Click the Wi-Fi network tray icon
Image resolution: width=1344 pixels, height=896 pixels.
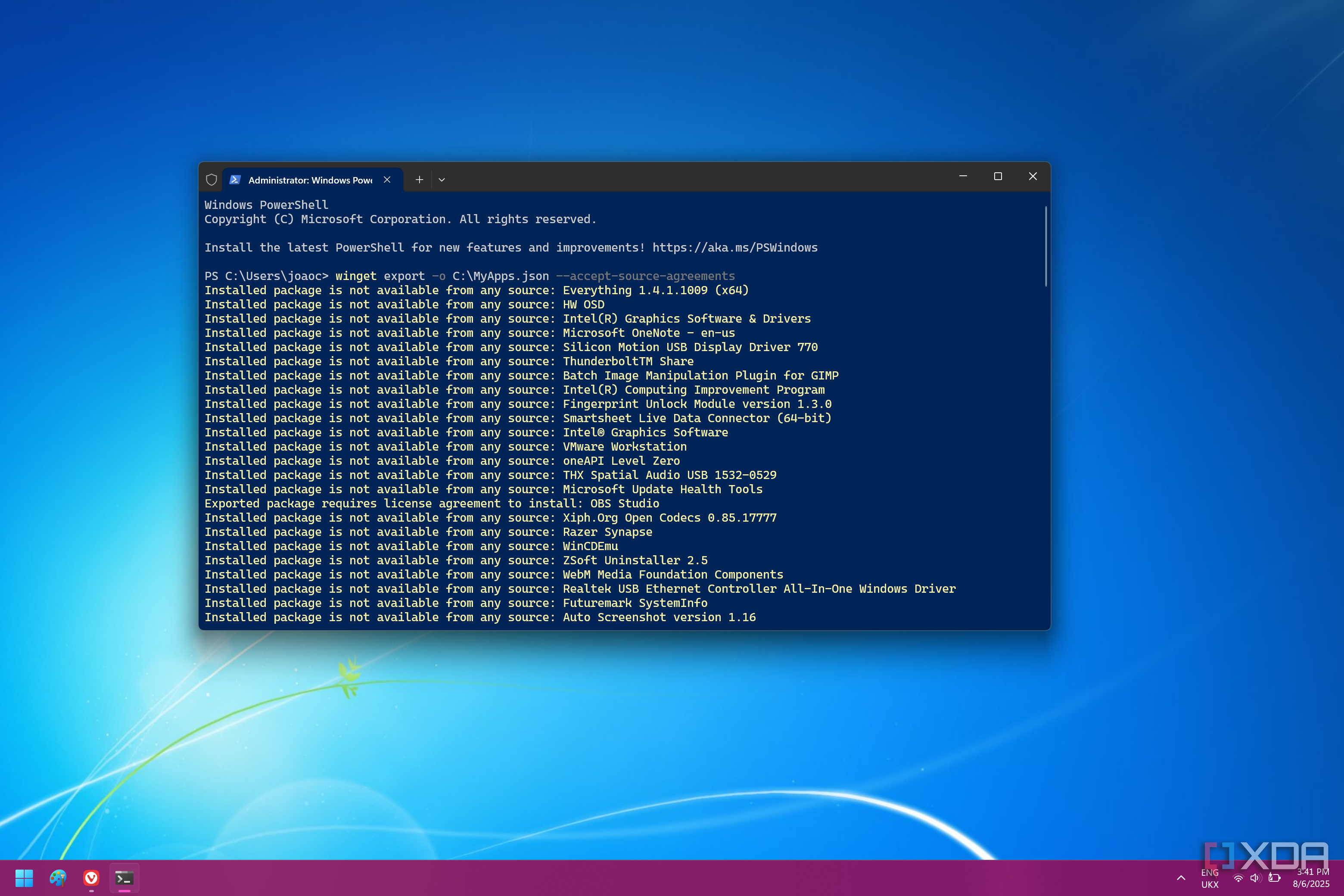click(1238, 878)
